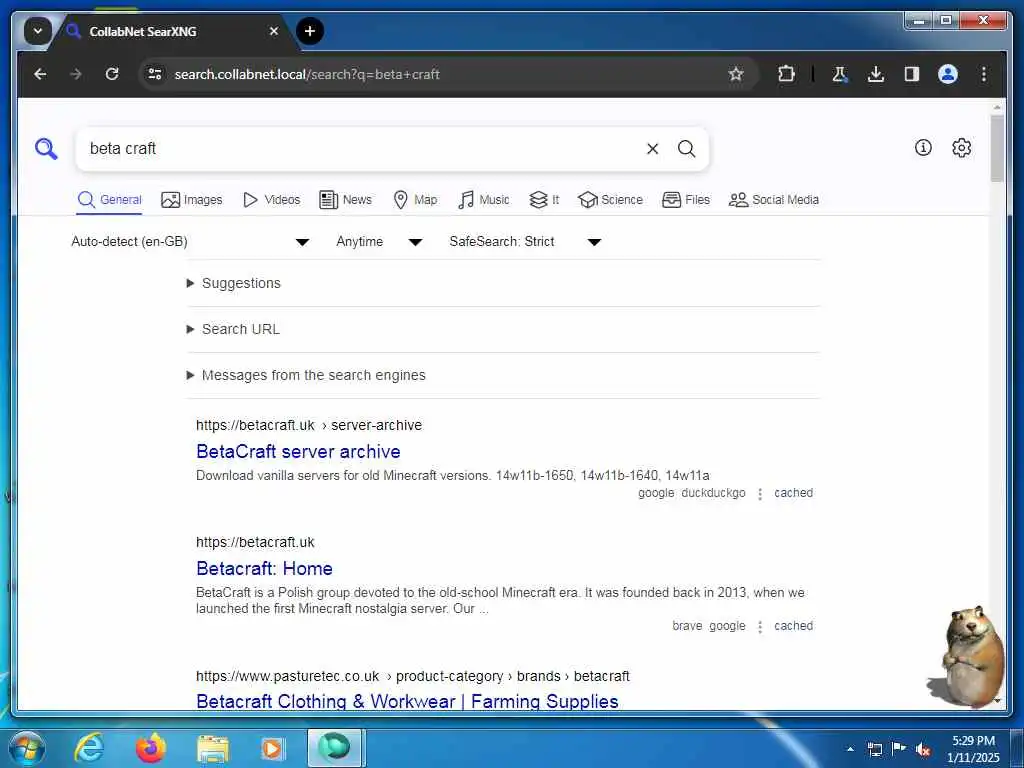
Task: Switch to the Science category
Action: coord(610,200)
